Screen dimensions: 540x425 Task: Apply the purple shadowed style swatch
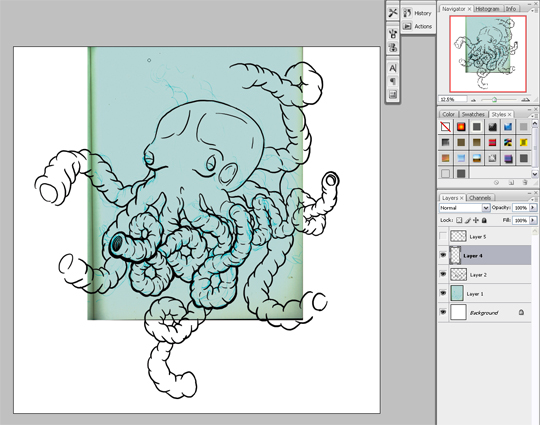tap(508, 158)
